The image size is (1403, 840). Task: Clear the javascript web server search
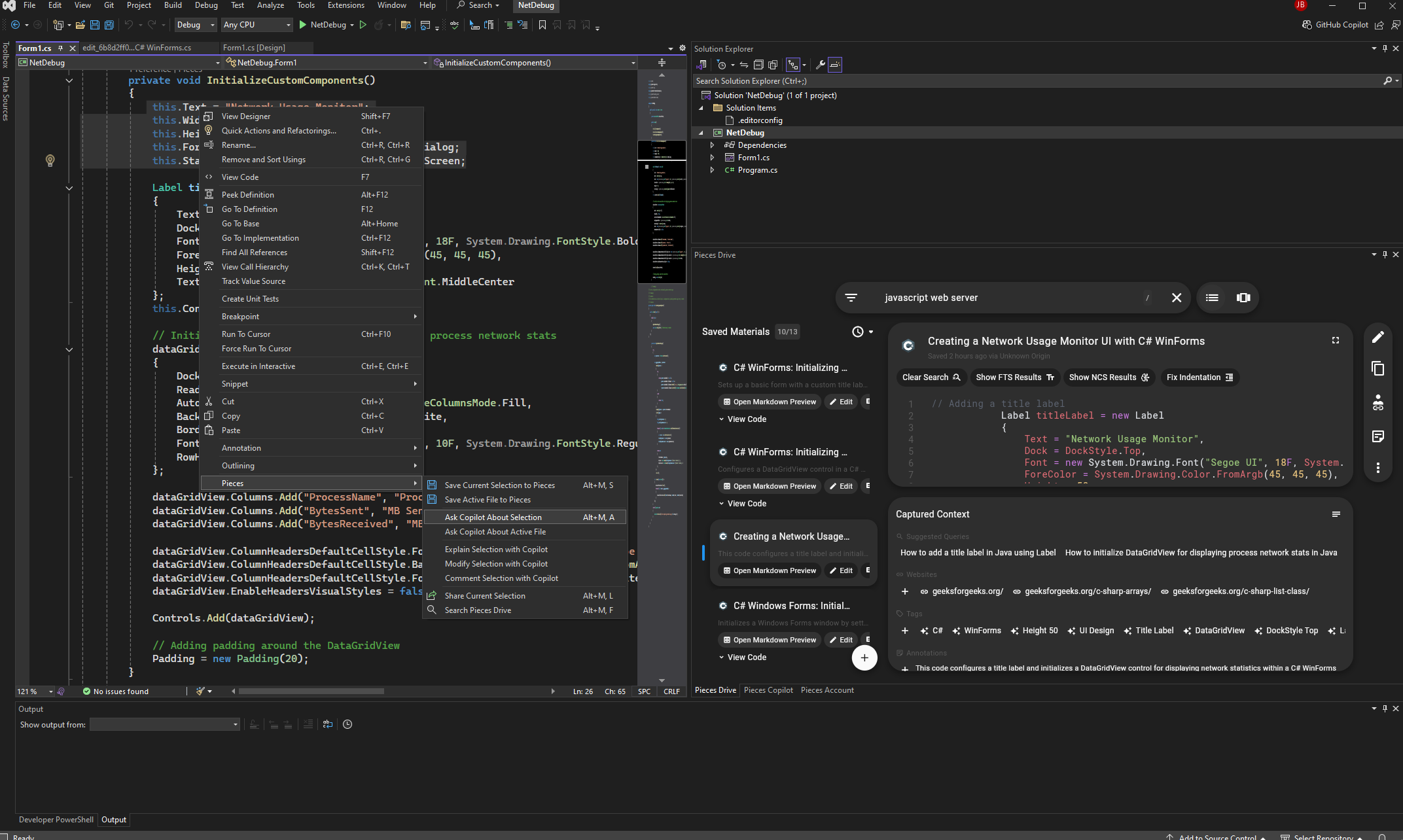pos(1176,298)
